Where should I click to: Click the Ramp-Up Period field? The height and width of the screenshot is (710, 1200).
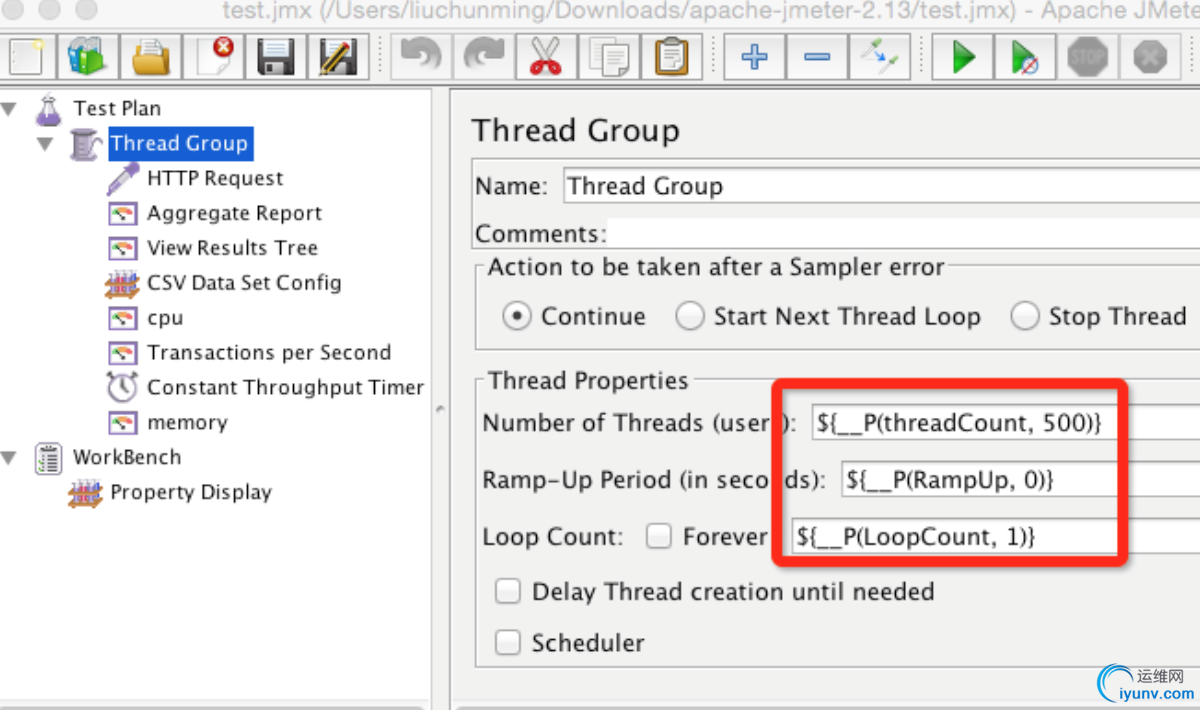click(x=1020, y=480)
